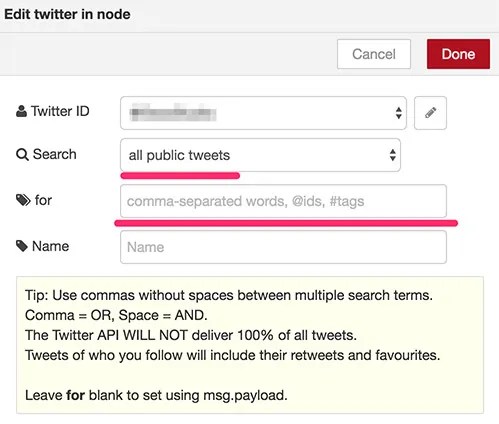The image size is (499, 424).
Task: Click the up-down arrows in Twitter ID select
Action: [398, 113]
